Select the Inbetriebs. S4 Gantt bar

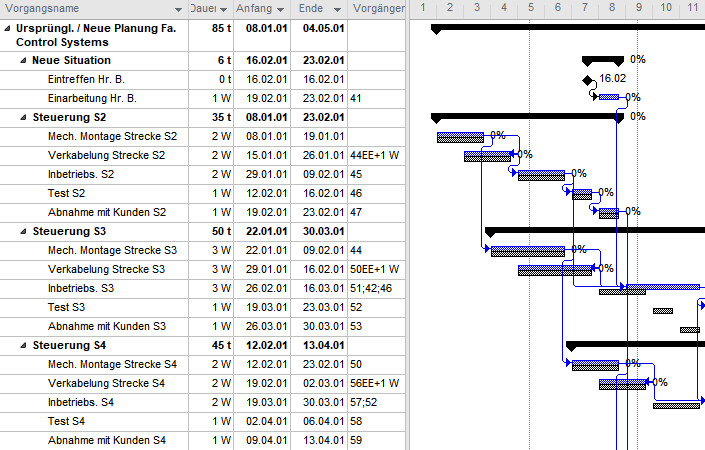tap(676, 404)
